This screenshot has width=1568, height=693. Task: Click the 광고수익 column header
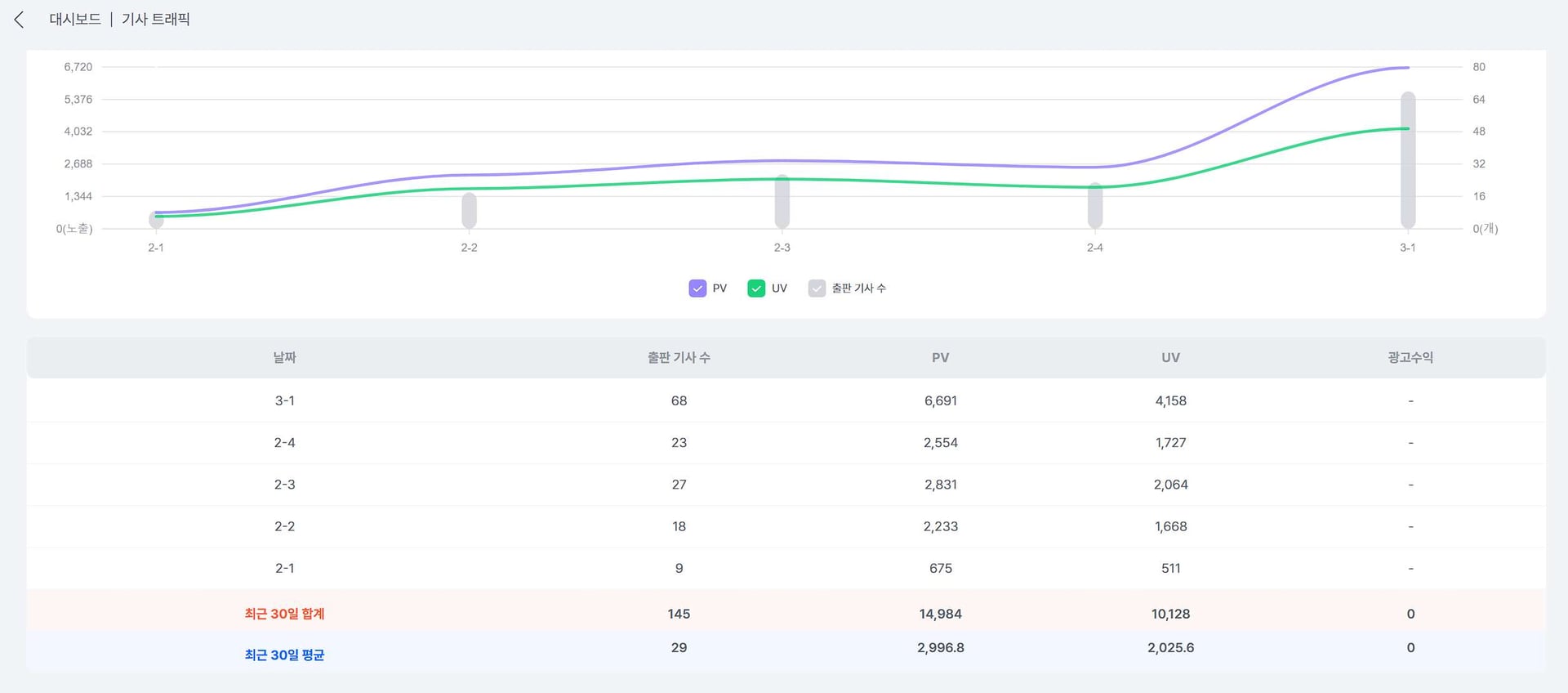tap(1410, 358)
